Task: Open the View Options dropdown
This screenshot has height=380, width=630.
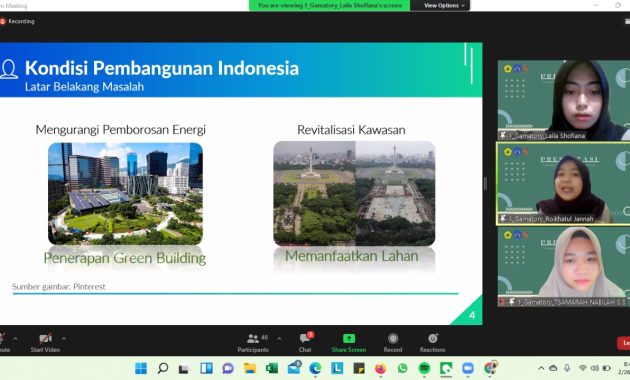Action: coord(444,6)
